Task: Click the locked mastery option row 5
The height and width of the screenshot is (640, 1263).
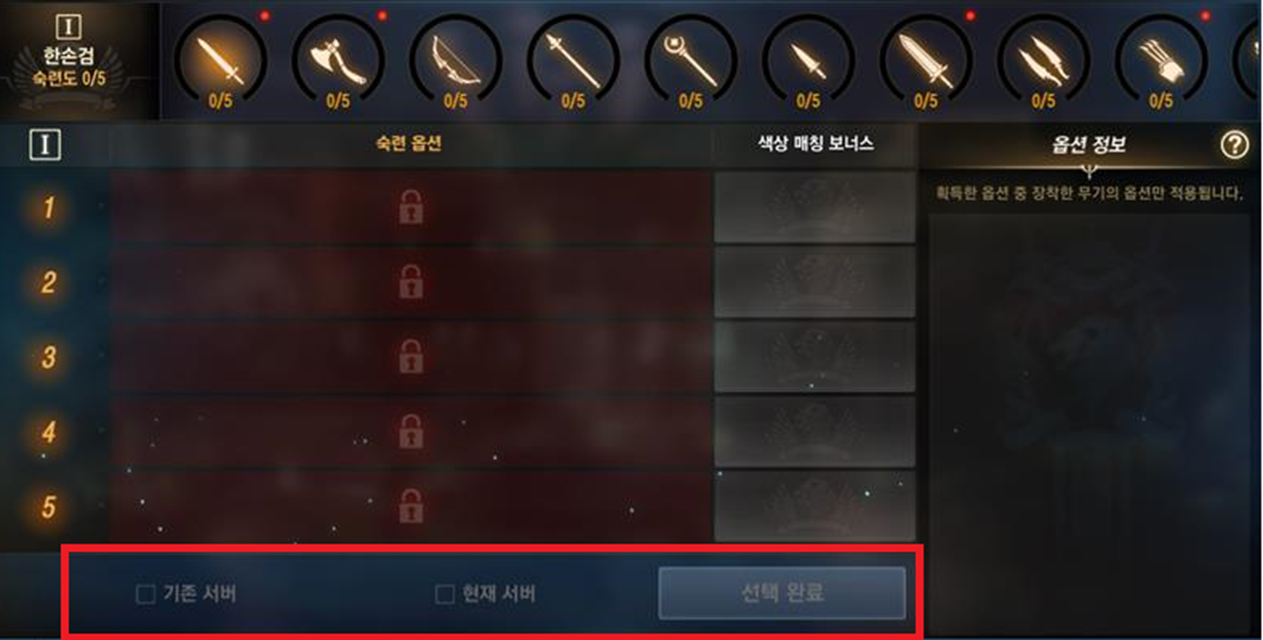Action: 410,506
